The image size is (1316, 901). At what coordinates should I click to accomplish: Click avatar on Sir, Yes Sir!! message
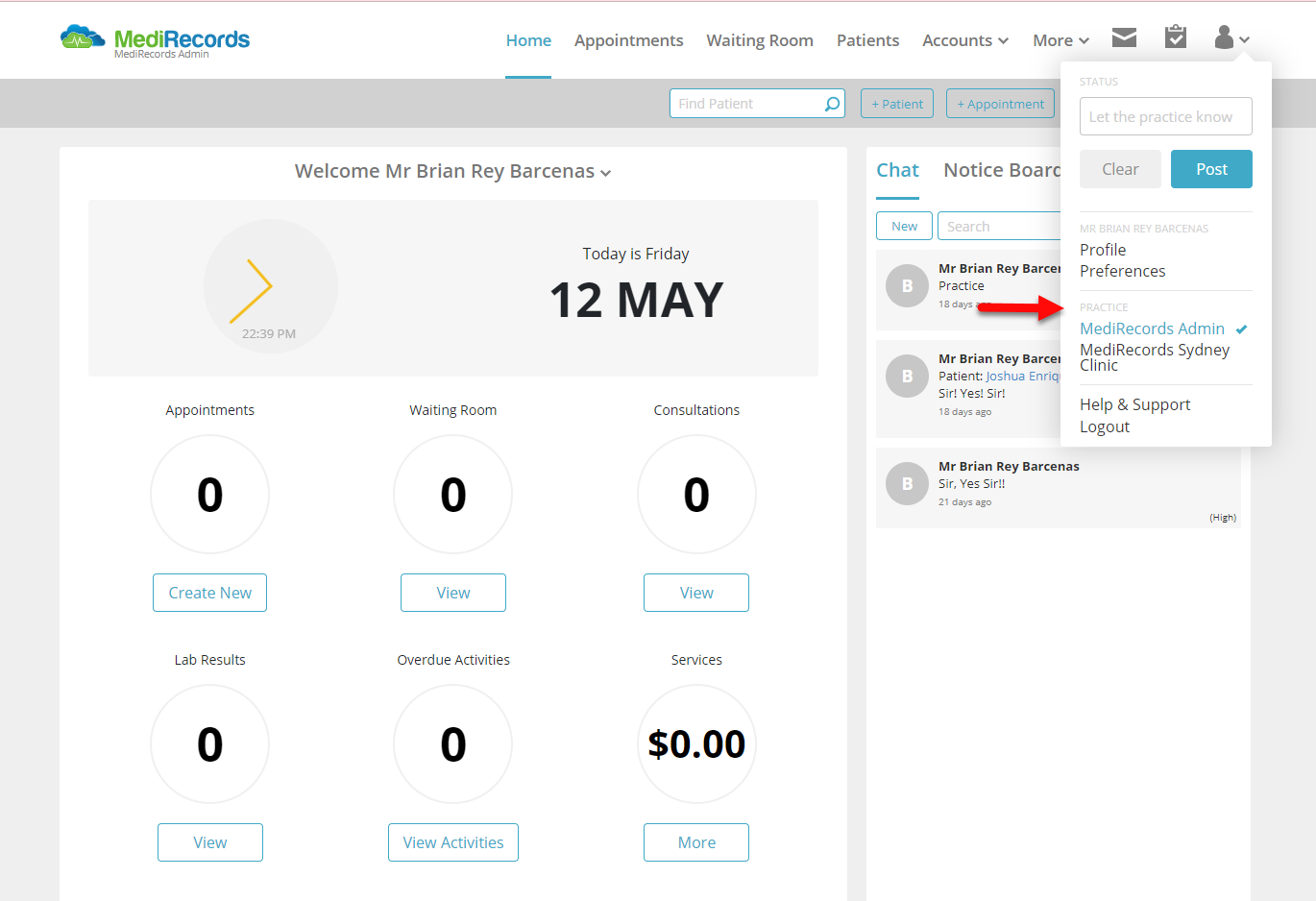907,484
